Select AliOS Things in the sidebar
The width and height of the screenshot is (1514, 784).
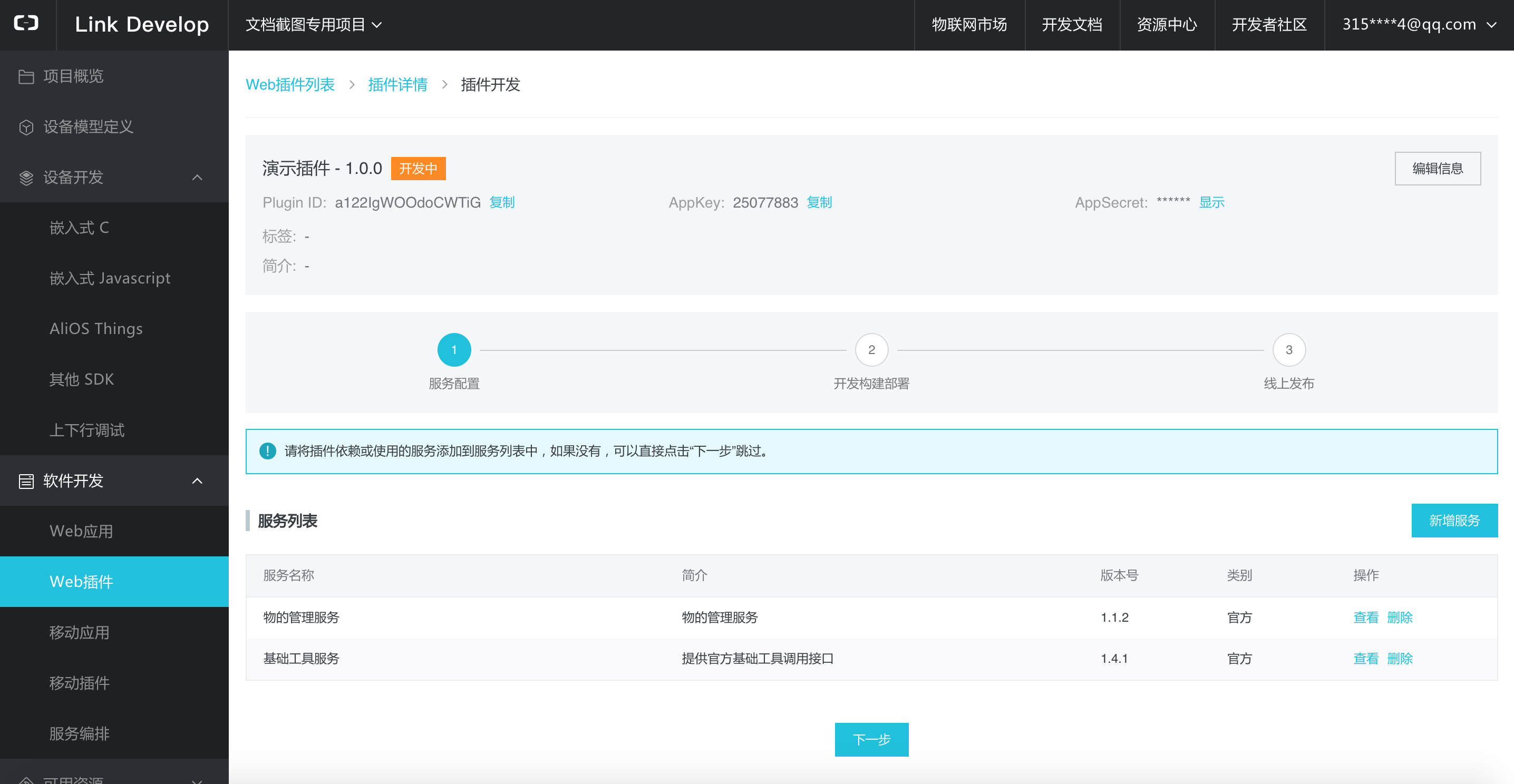click(114, 329)
